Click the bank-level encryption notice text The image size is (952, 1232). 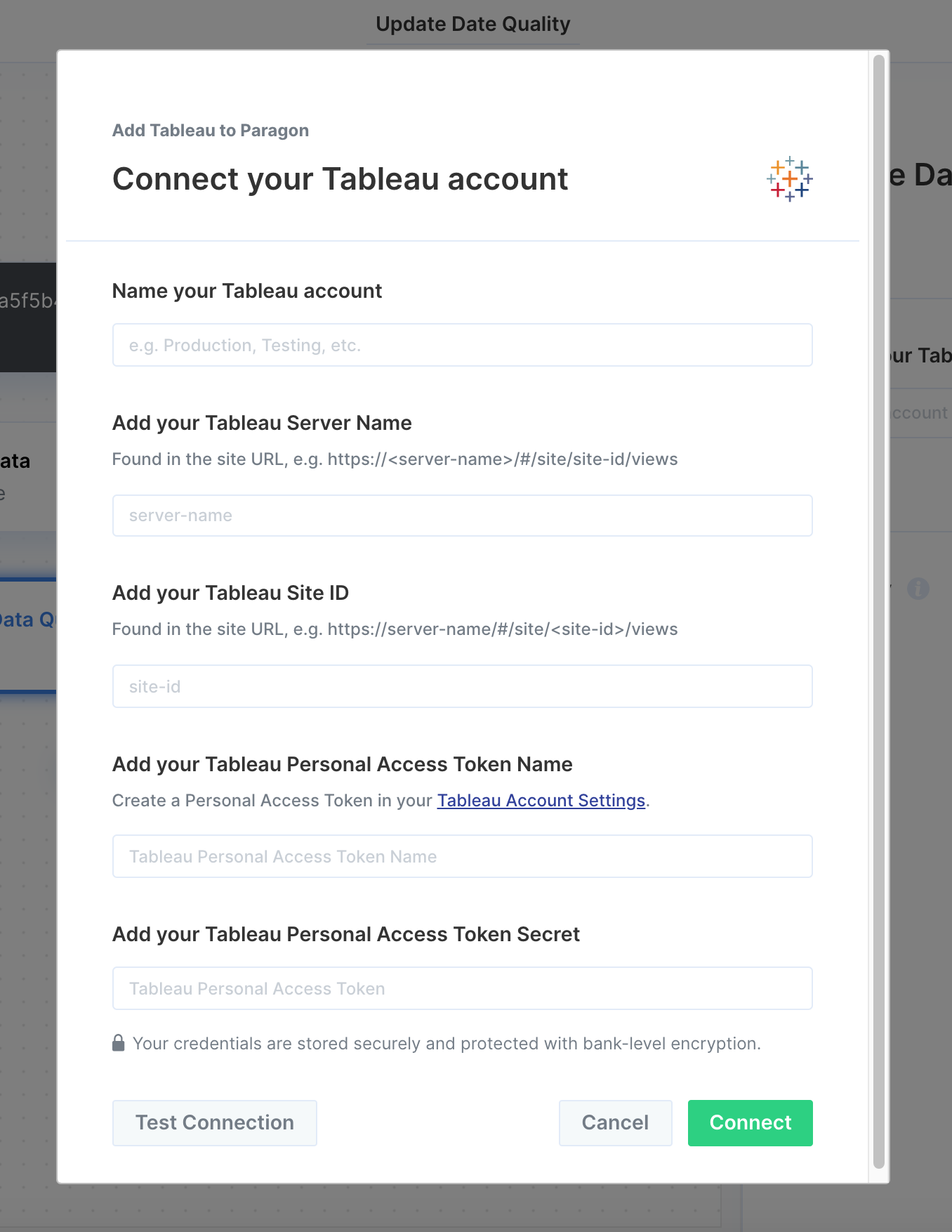click(x=447, y=1044)
